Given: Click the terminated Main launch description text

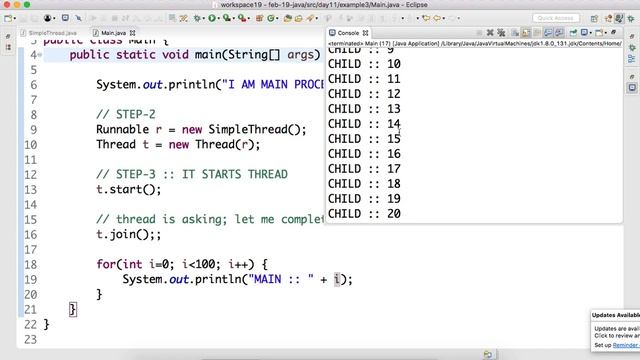Looking at the screenshot, I should [475, 43].
